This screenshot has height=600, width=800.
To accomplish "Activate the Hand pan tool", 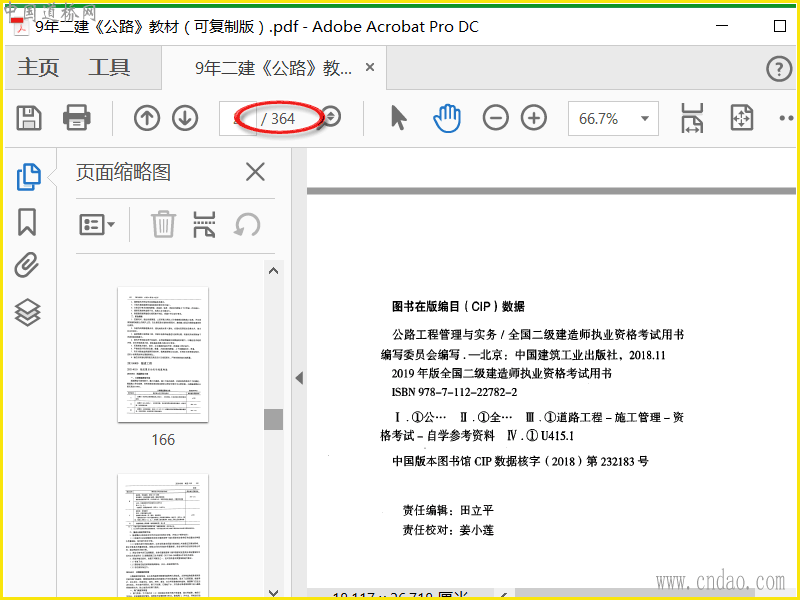I will pyautogui.click(x=447, y=118).
